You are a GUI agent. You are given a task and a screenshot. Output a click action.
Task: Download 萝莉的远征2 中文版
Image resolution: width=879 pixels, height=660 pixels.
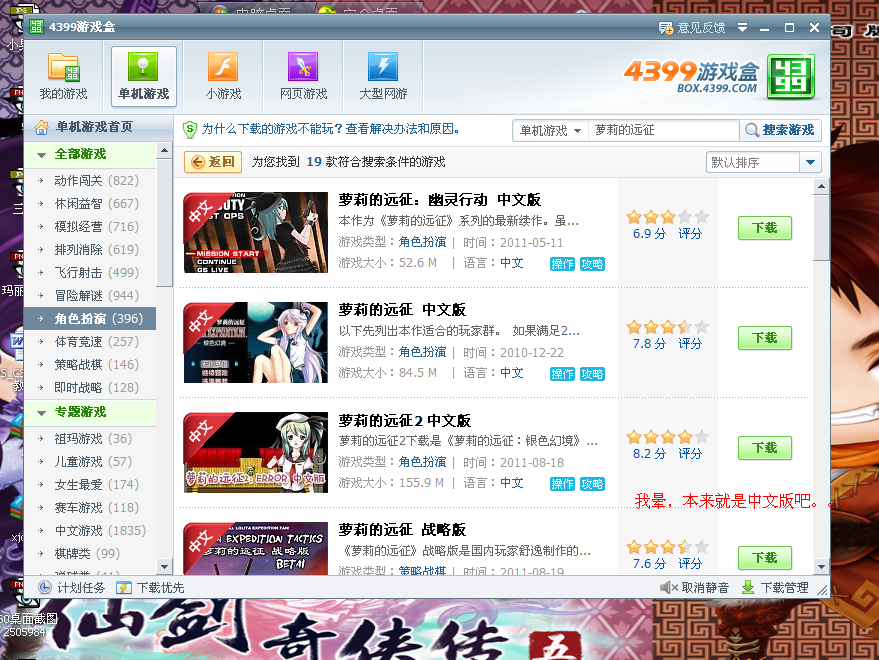pos(765,448)
